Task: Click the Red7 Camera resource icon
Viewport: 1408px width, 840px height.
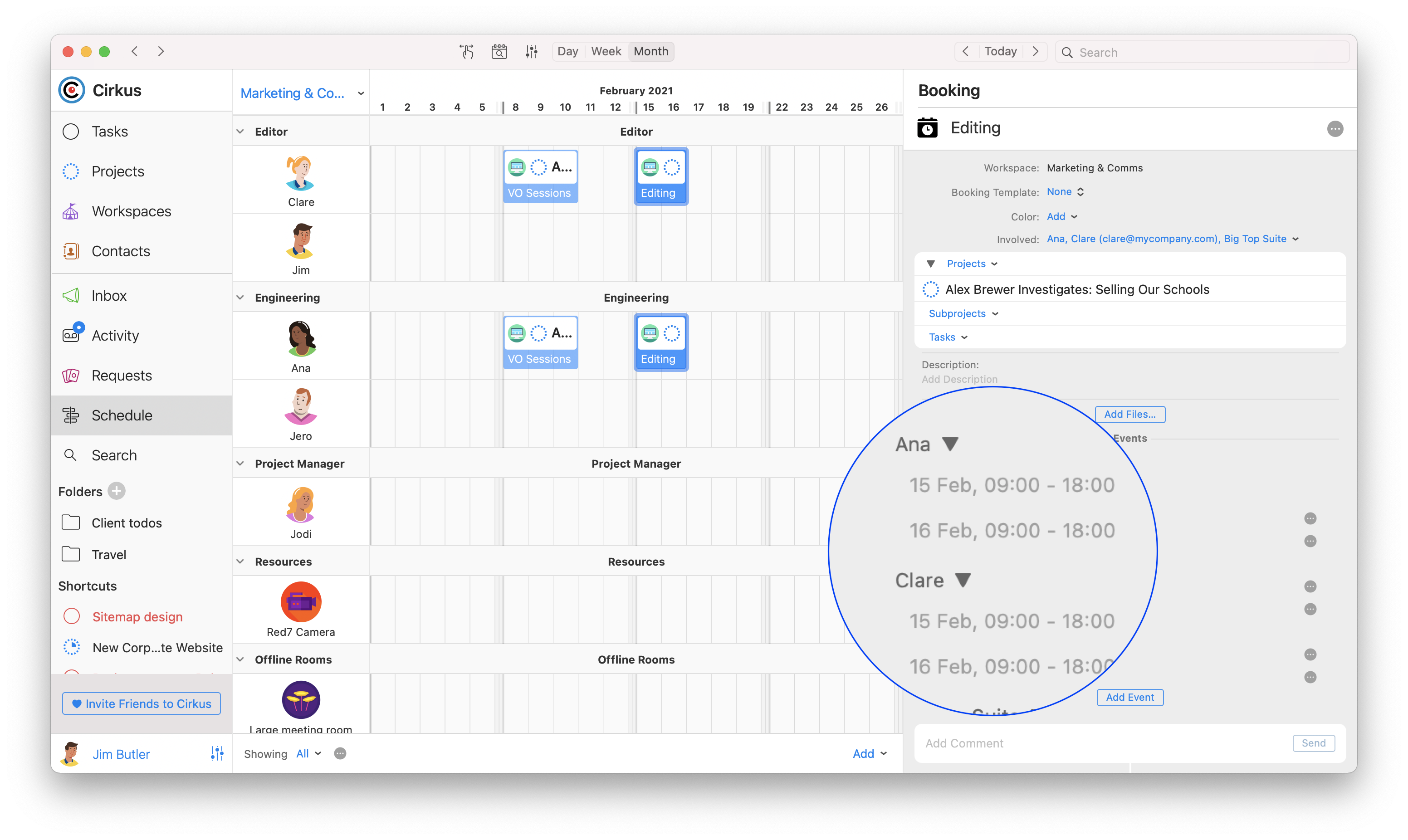Action: tap(300, 602)
